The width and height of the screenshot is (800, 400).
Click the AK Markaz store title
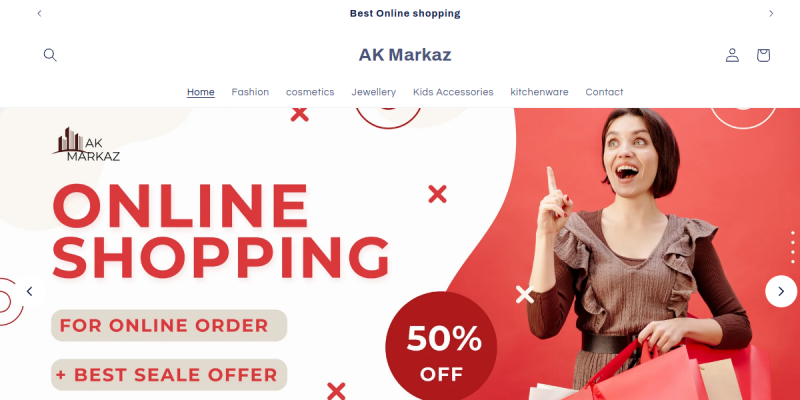(x=405, y=55)
